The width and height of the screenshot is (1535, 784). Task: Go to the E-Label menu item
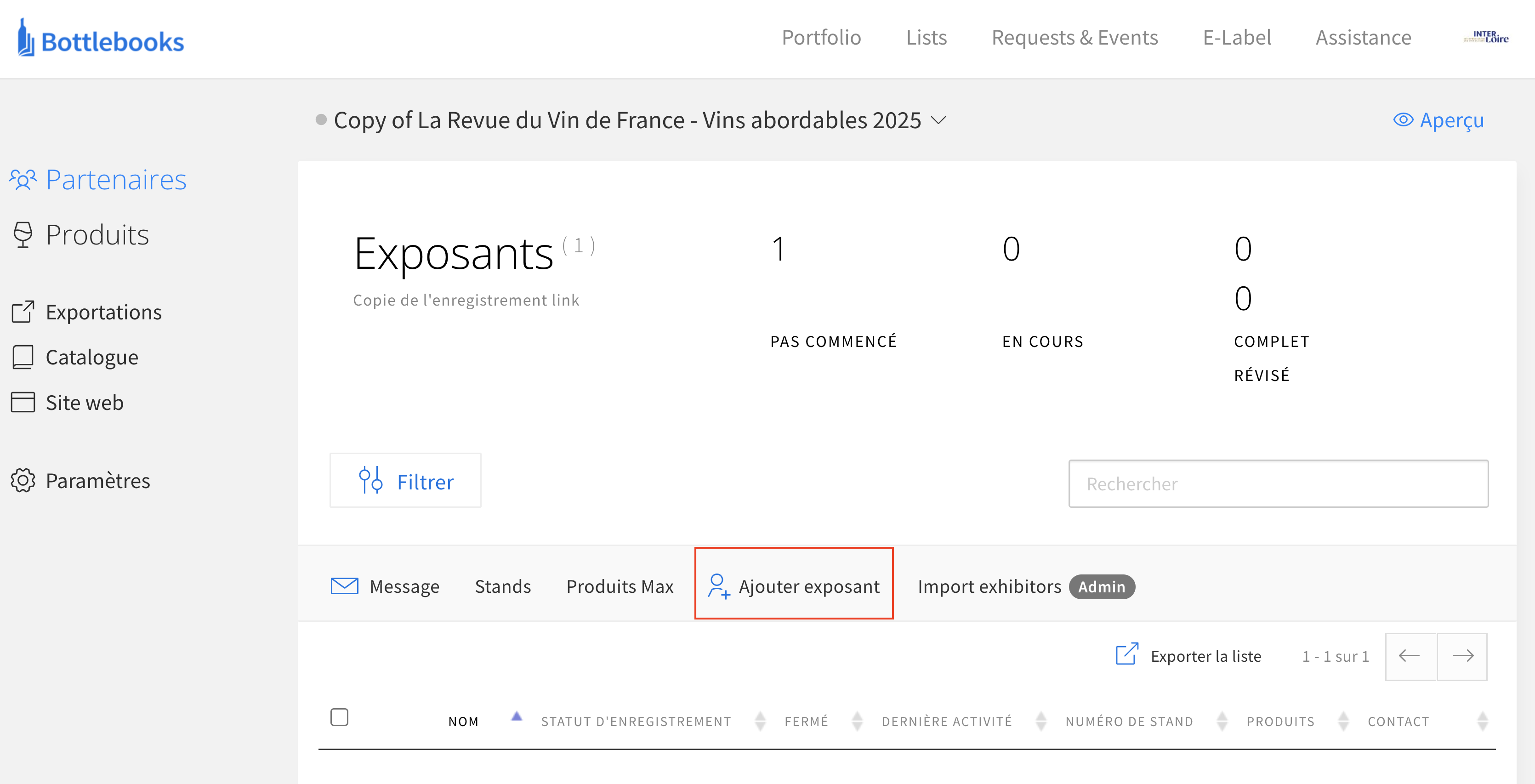pos(1236,38)
